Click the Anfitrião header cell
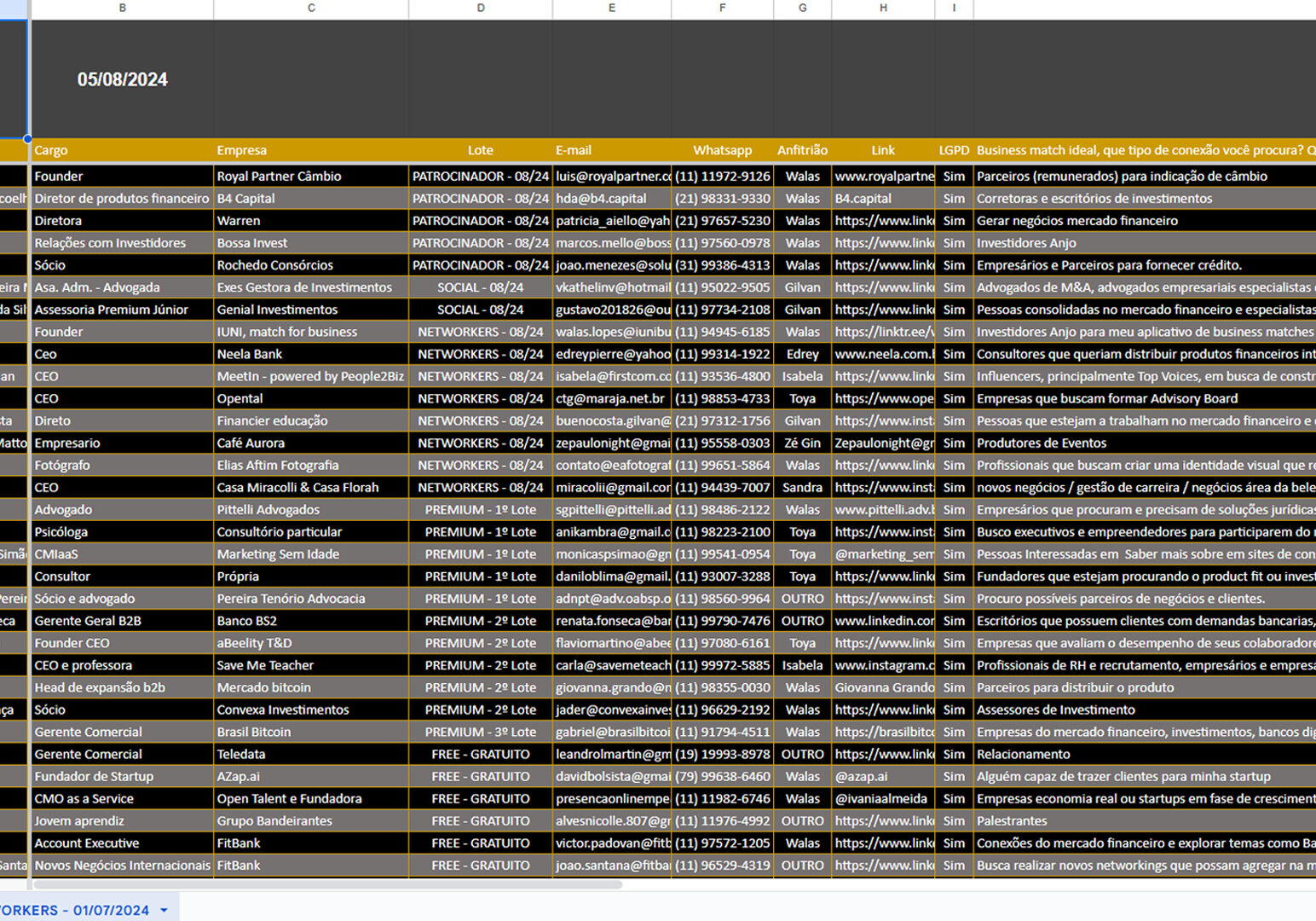Viewport: 1316px width, 921px height. [802, 150]
